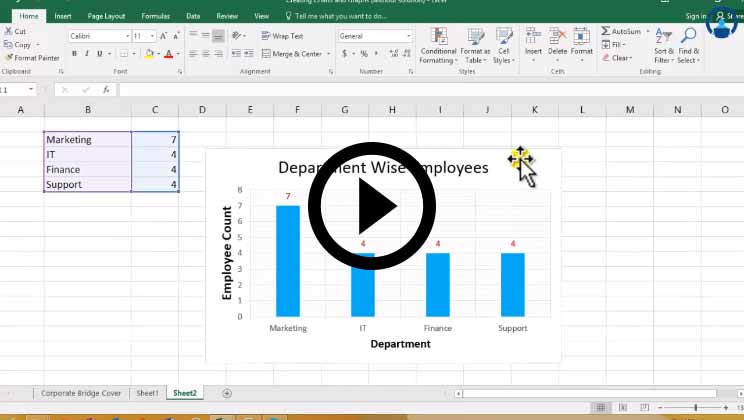Switch to the Insert ribbon tab
The image size is (744, 420).
pyautogui.click(x=63, y=16)
